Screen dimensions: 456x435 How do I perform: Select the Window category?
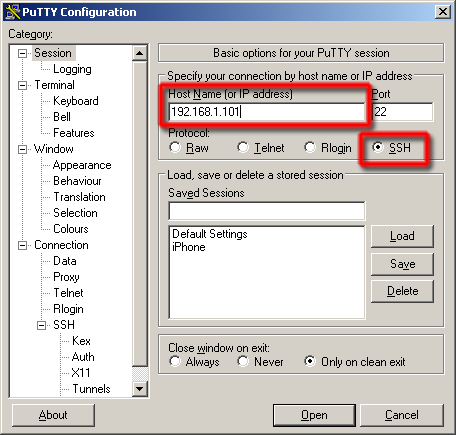point(54,149)
